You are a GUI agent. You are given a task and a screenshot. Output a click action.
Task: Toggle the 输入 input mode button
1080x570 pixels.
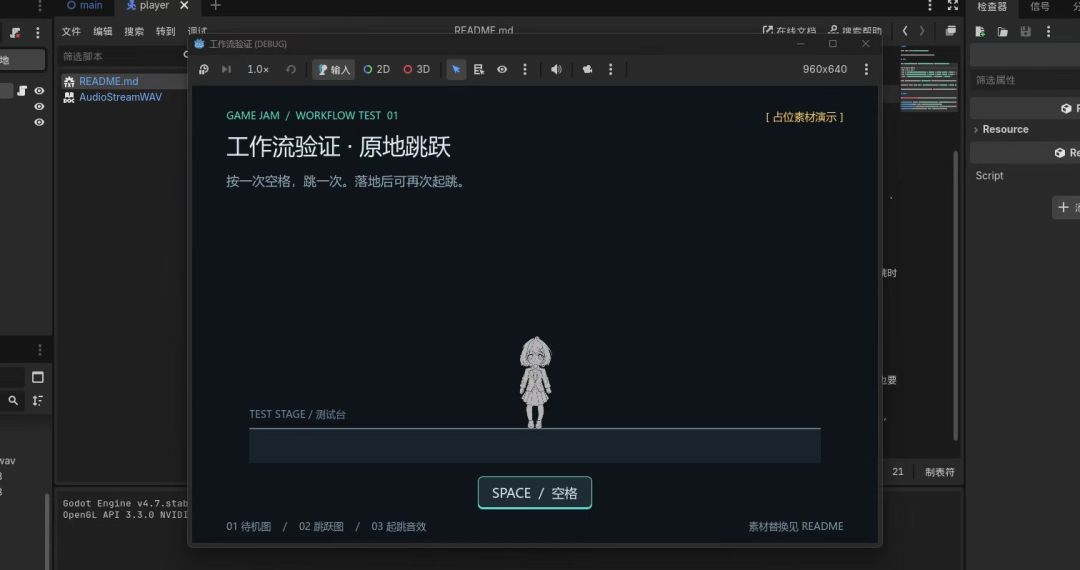[333, 70]
